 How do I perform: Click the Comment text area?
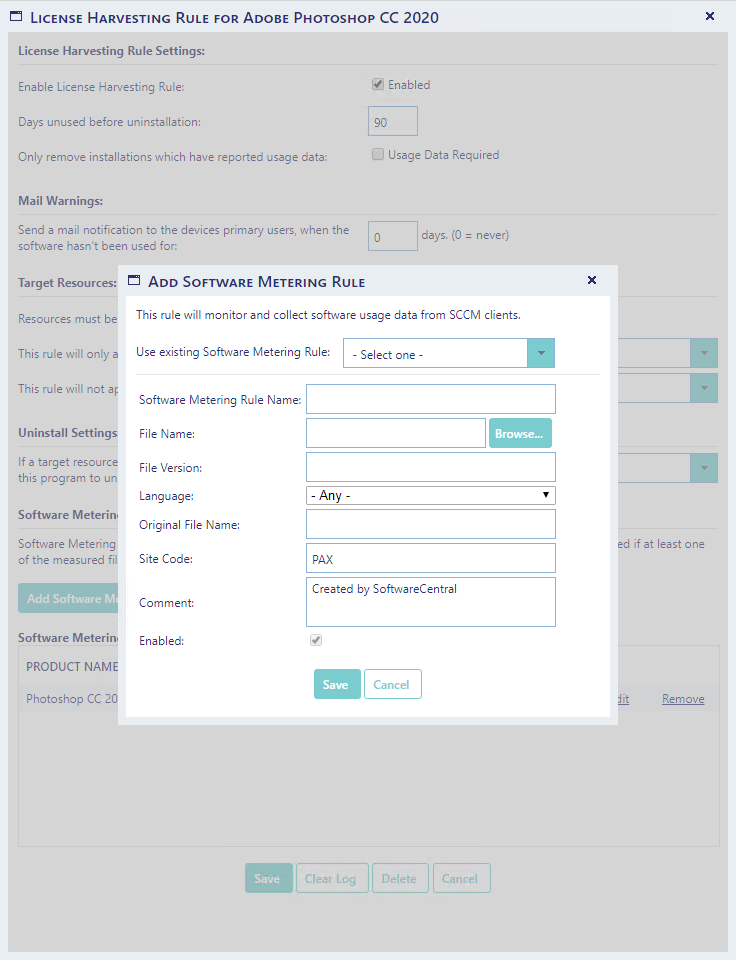(x=430, y=602)
